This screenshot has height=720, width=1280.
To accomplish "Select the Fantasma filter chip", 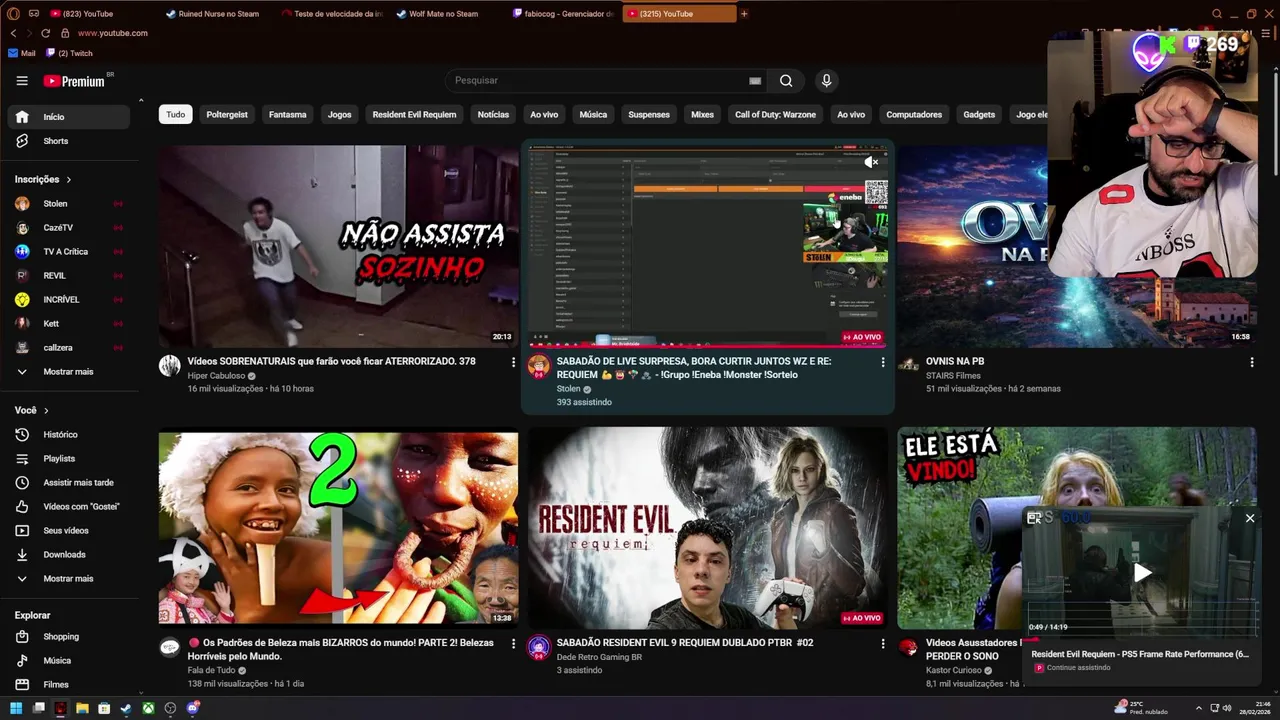I will pyautogui.click(x=287, y=115).
